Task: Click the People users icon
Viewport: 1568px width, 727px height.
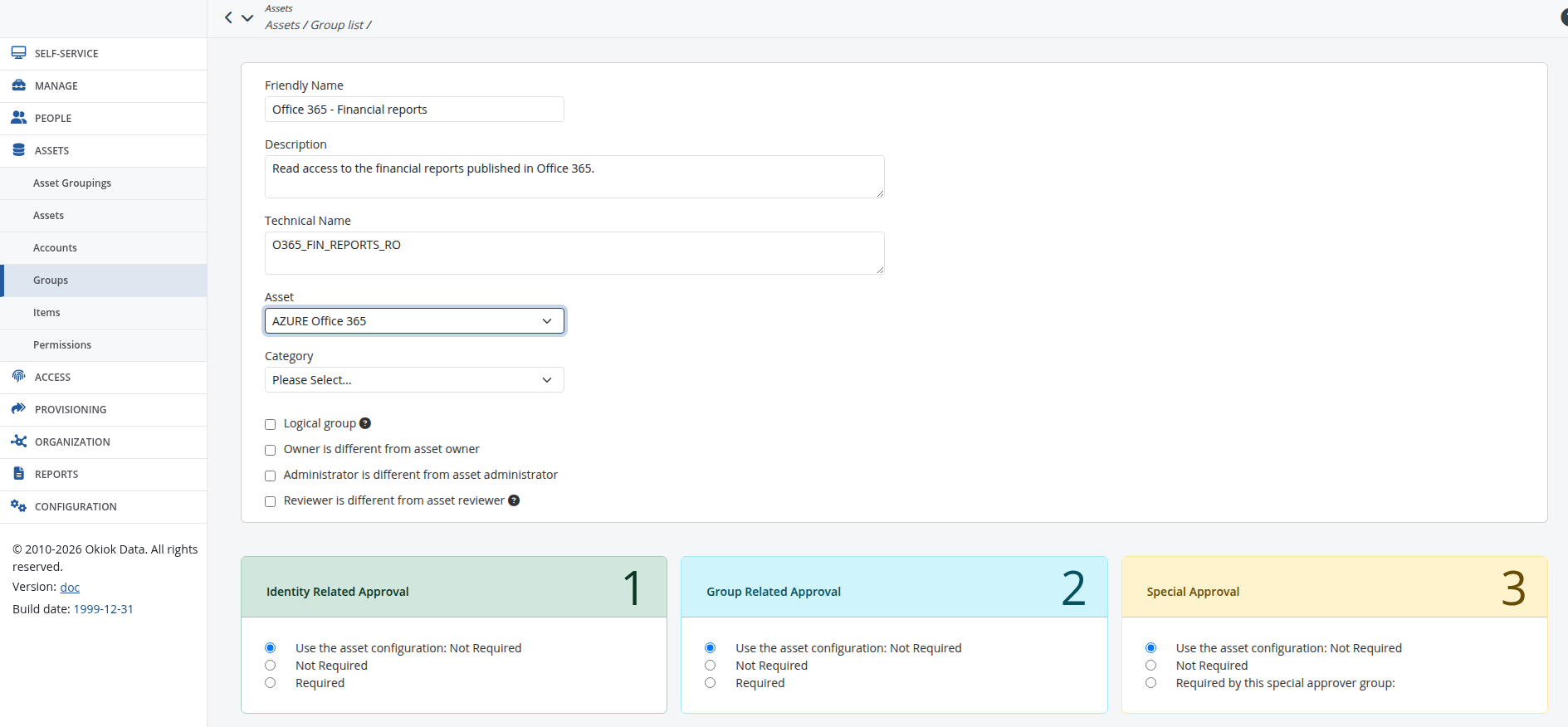Action: [x=18, y=118]
